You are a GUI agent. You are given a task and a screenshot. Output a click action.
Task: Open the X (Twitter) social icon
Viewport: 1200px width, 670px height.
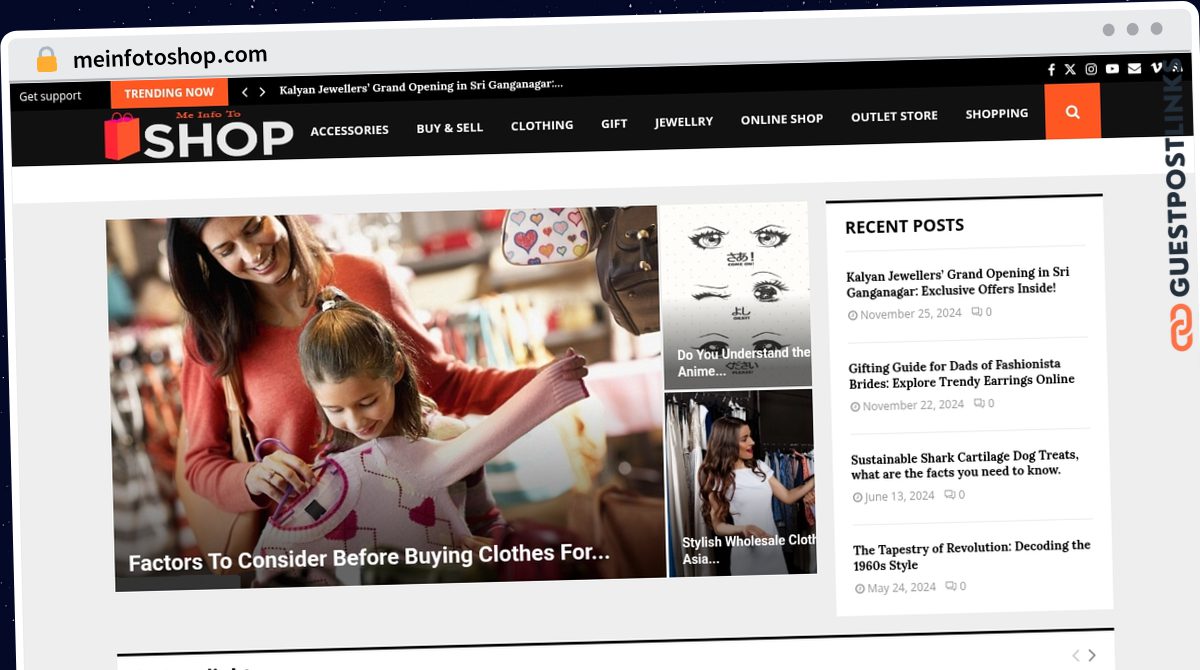click(x=1070, y=69)
